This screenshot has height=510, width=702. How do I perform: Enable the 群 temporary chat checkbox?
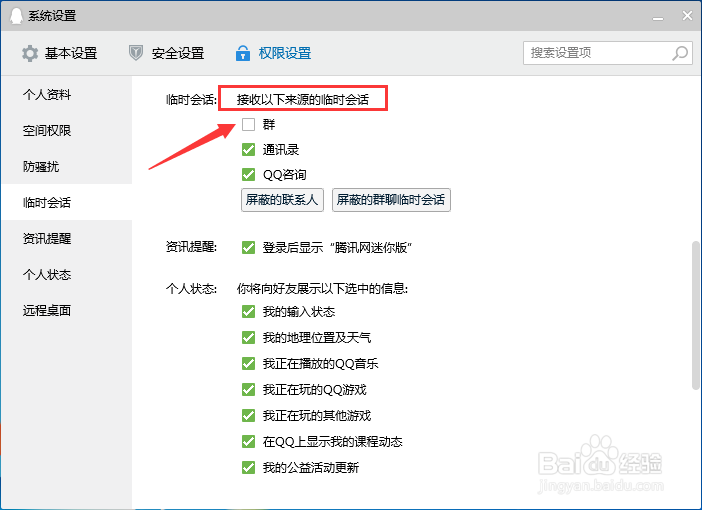click(x=248, y=124)
